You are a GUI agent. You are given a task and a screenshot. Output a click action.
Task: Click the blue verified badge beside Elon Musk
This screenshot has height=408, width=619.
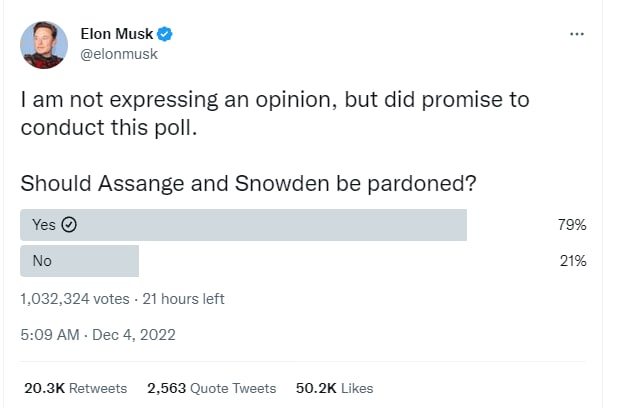(x=165, y=34)
